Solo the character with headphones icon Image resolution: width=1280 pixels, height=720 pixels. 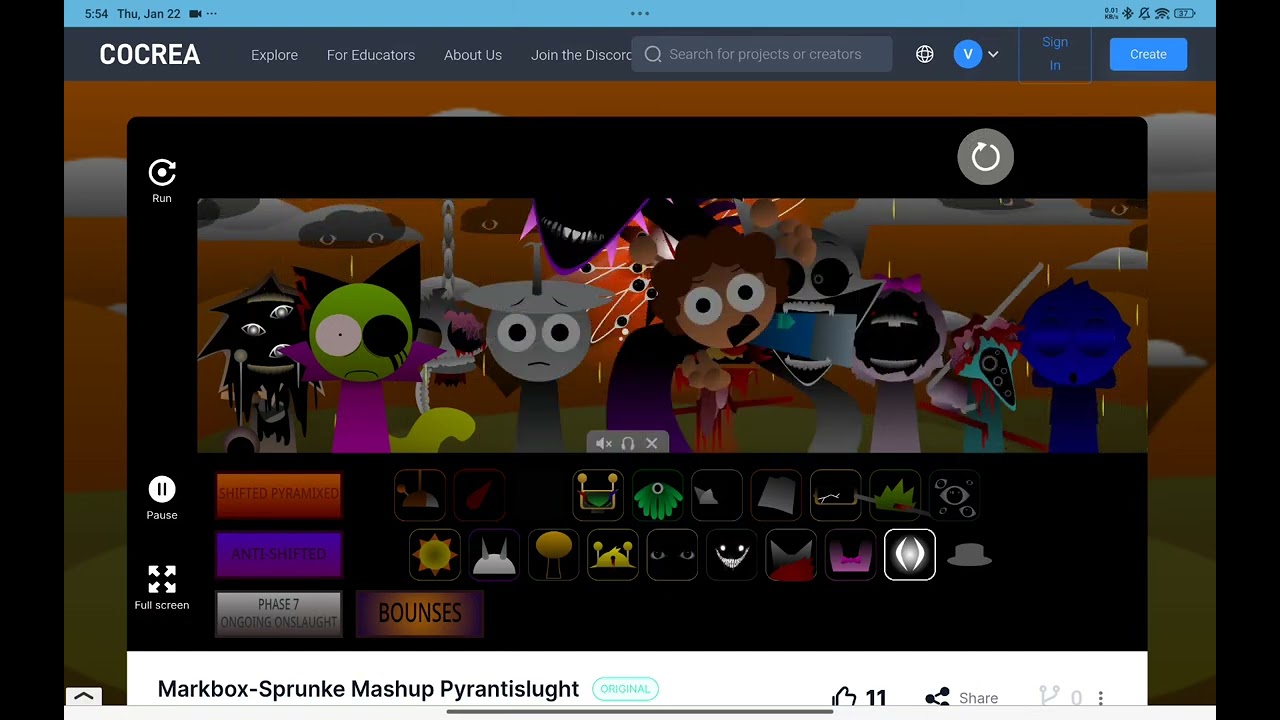point(628,443)
